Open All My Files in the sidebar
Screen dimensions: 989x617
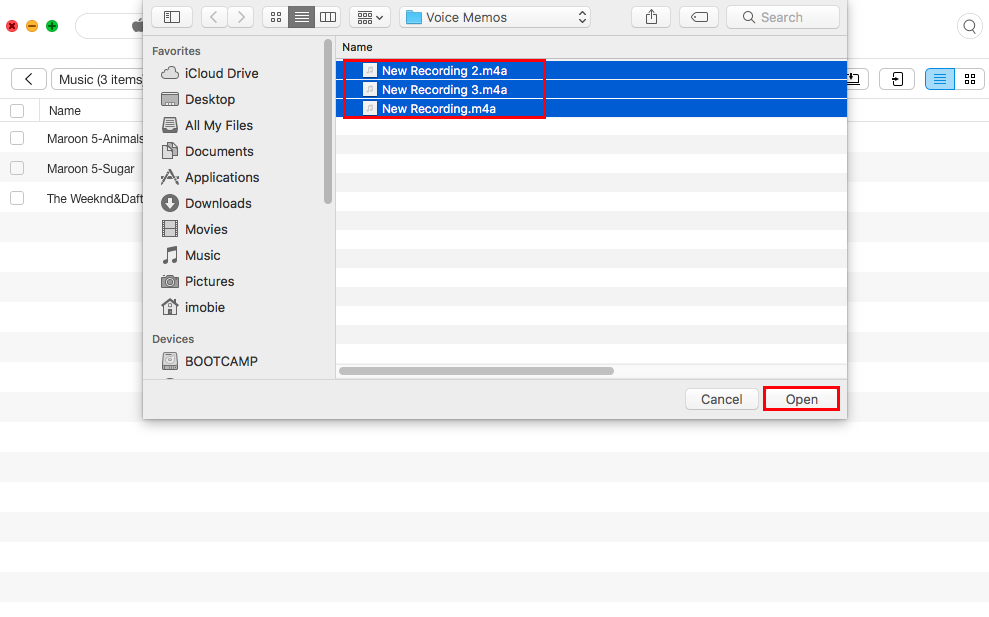[218, 126]
